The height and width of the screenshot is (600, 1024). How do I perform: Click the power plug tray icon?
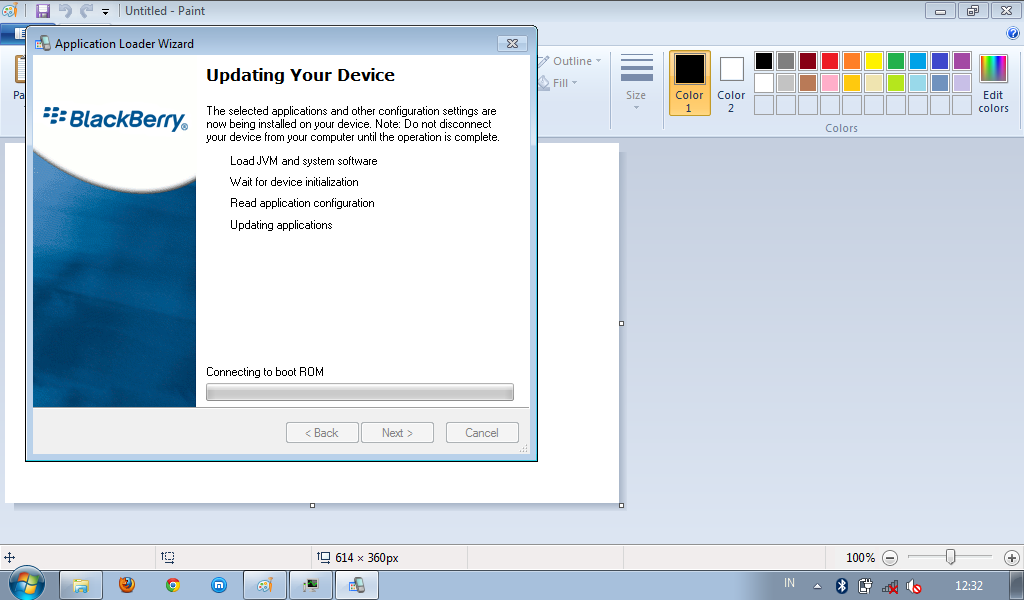coord(865,586)
